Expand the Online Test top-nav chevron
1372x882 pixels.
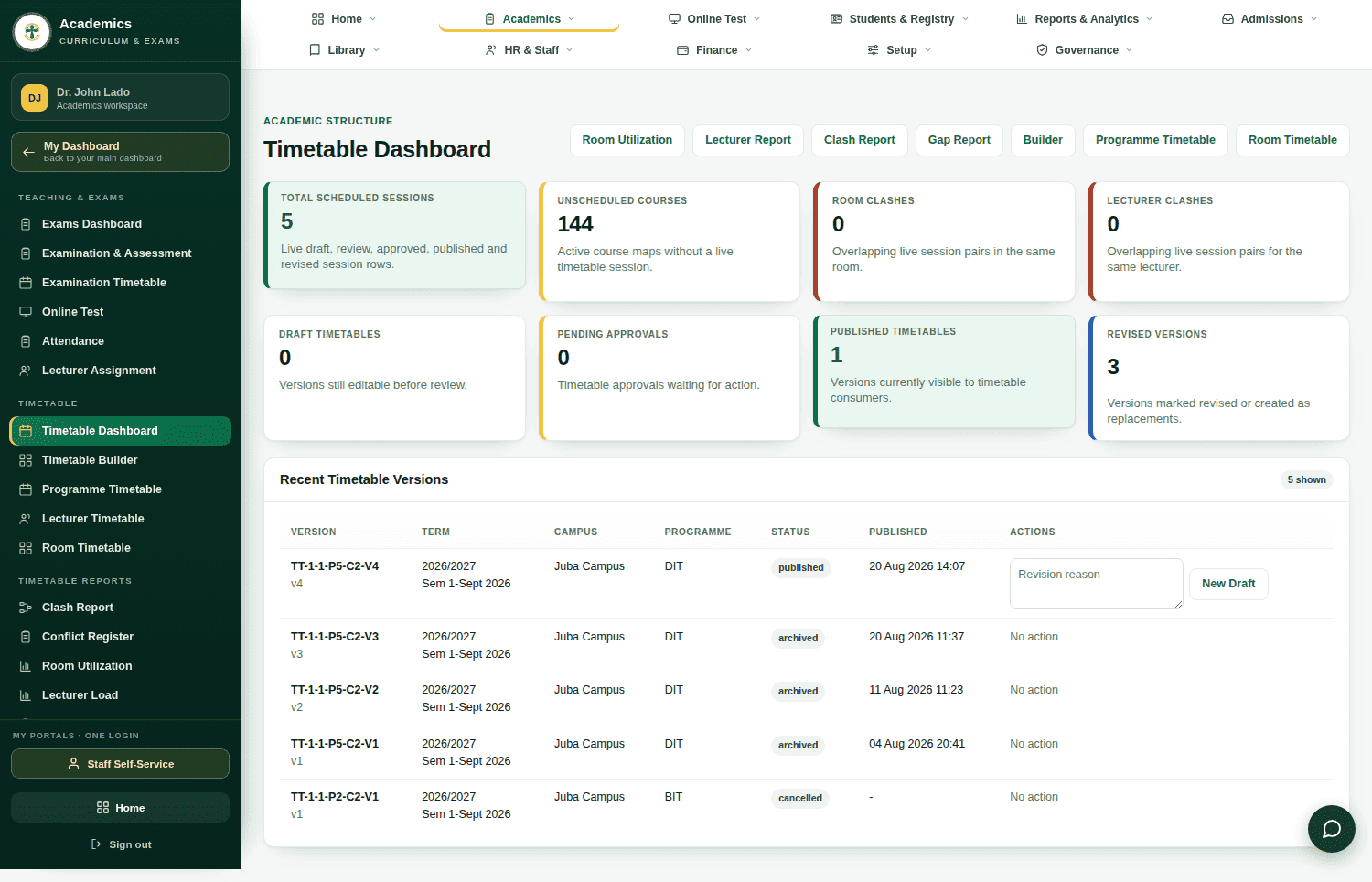pyautogui.click(x=757, y=19)
